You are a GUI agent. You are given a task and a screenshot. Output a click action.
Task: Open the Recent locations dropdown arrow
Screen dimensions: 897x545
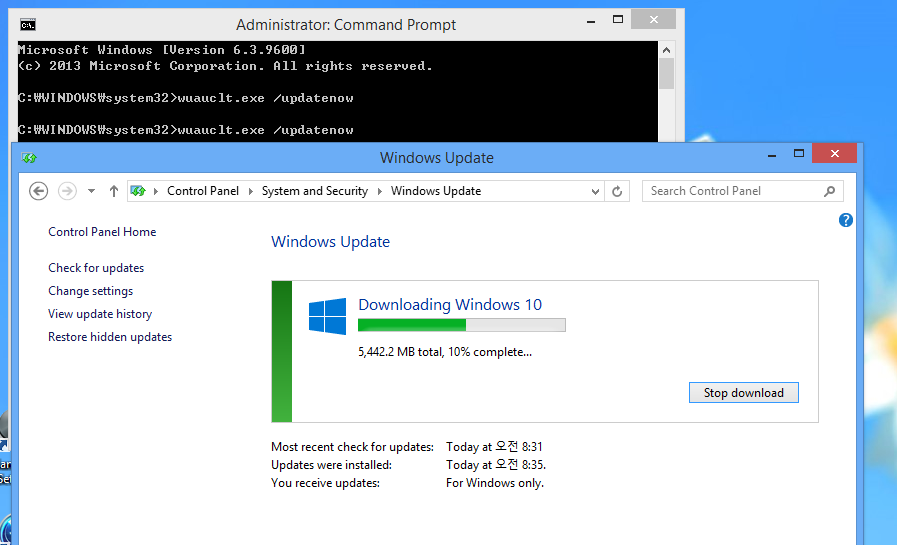click(92, 191)
